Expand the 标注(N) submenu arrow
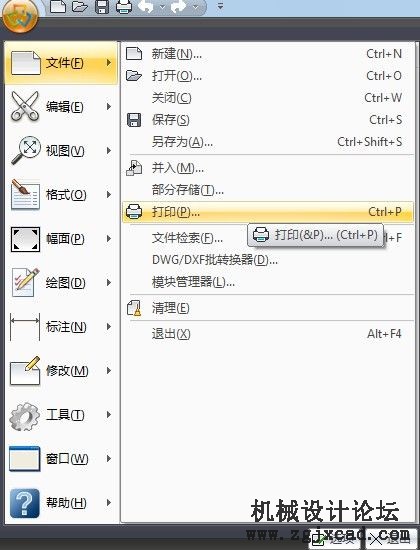This screenshot has width=420, height=550. (x=109, y=327)
